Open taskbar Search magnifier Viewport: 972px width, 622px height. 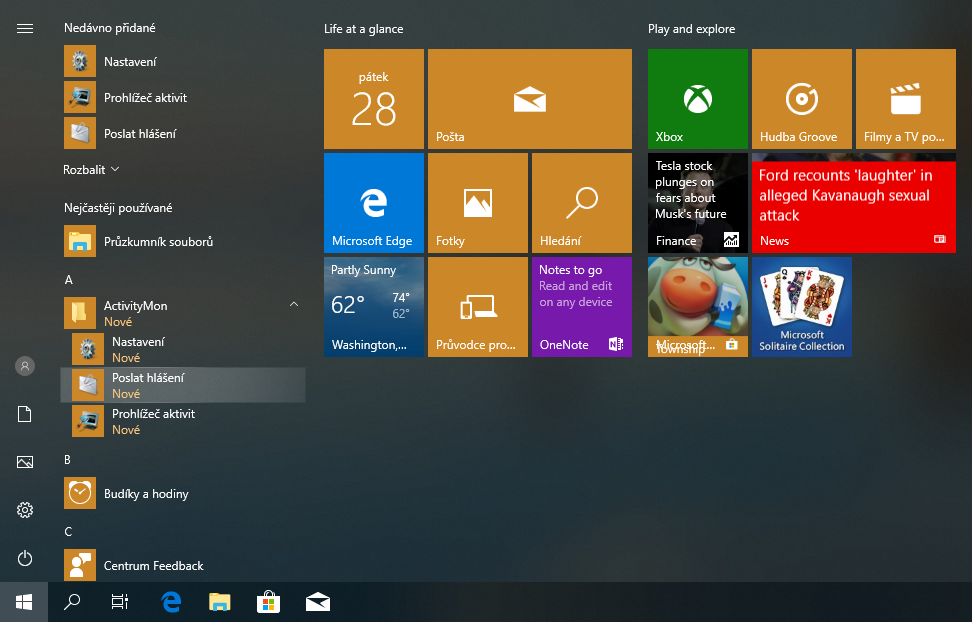(72, 602)
